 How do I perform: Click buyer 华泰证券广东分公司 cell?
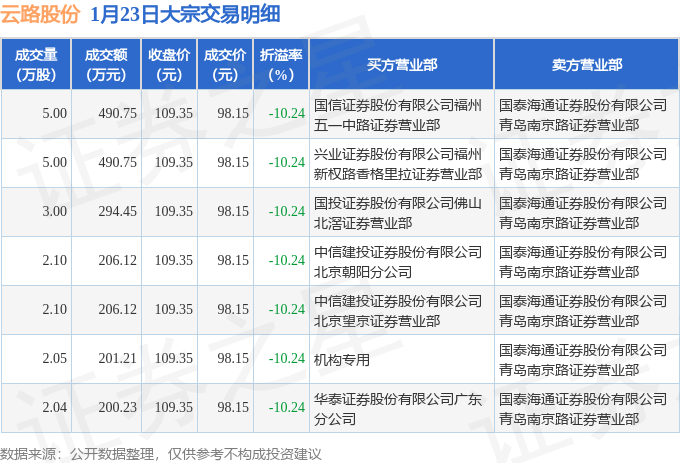click(x=402, y=408)
